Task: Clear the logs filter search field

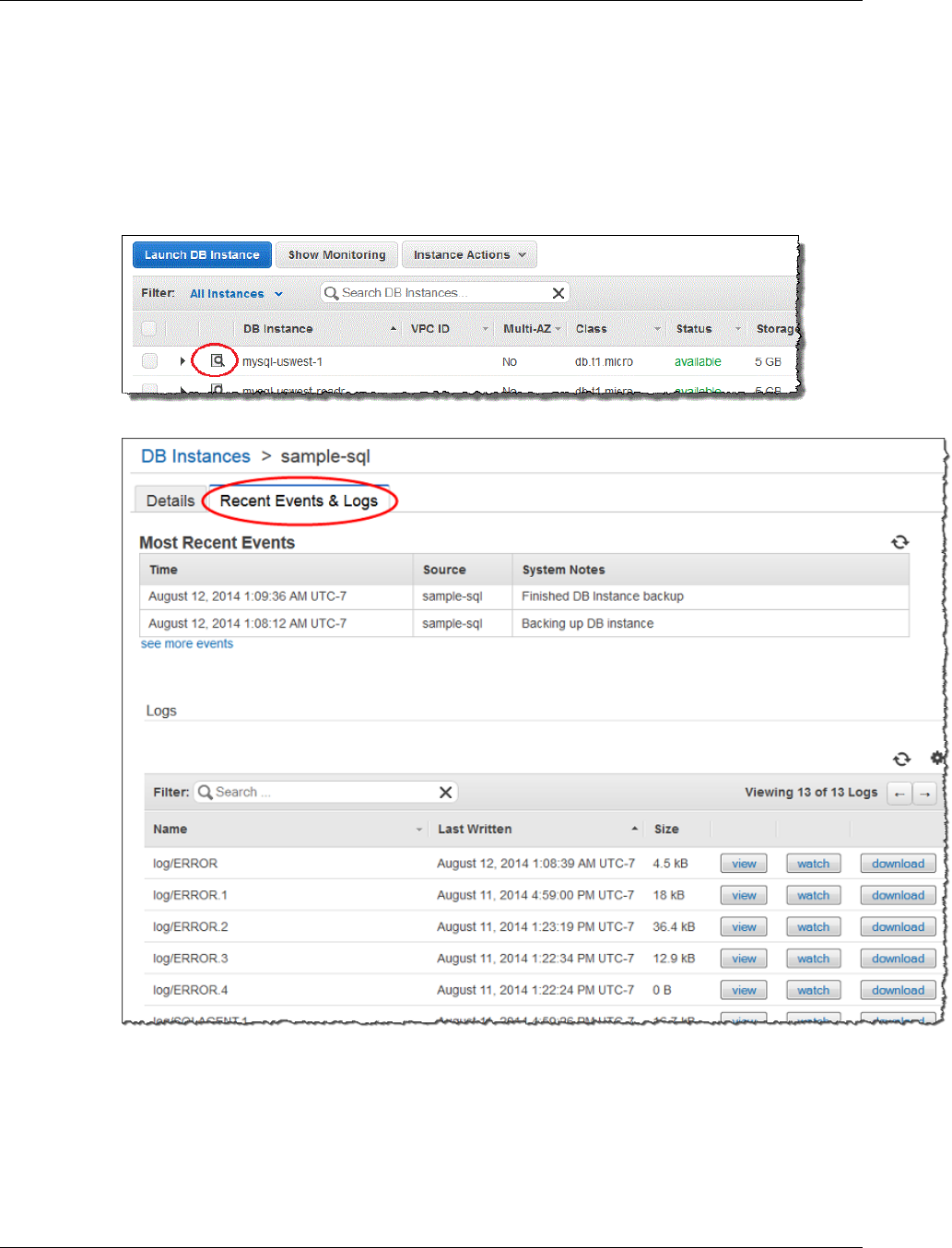Action: click(445, 792)
